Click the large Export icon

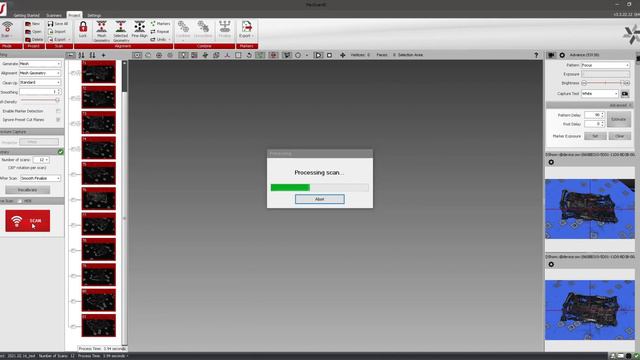click(x=247, y=29)
